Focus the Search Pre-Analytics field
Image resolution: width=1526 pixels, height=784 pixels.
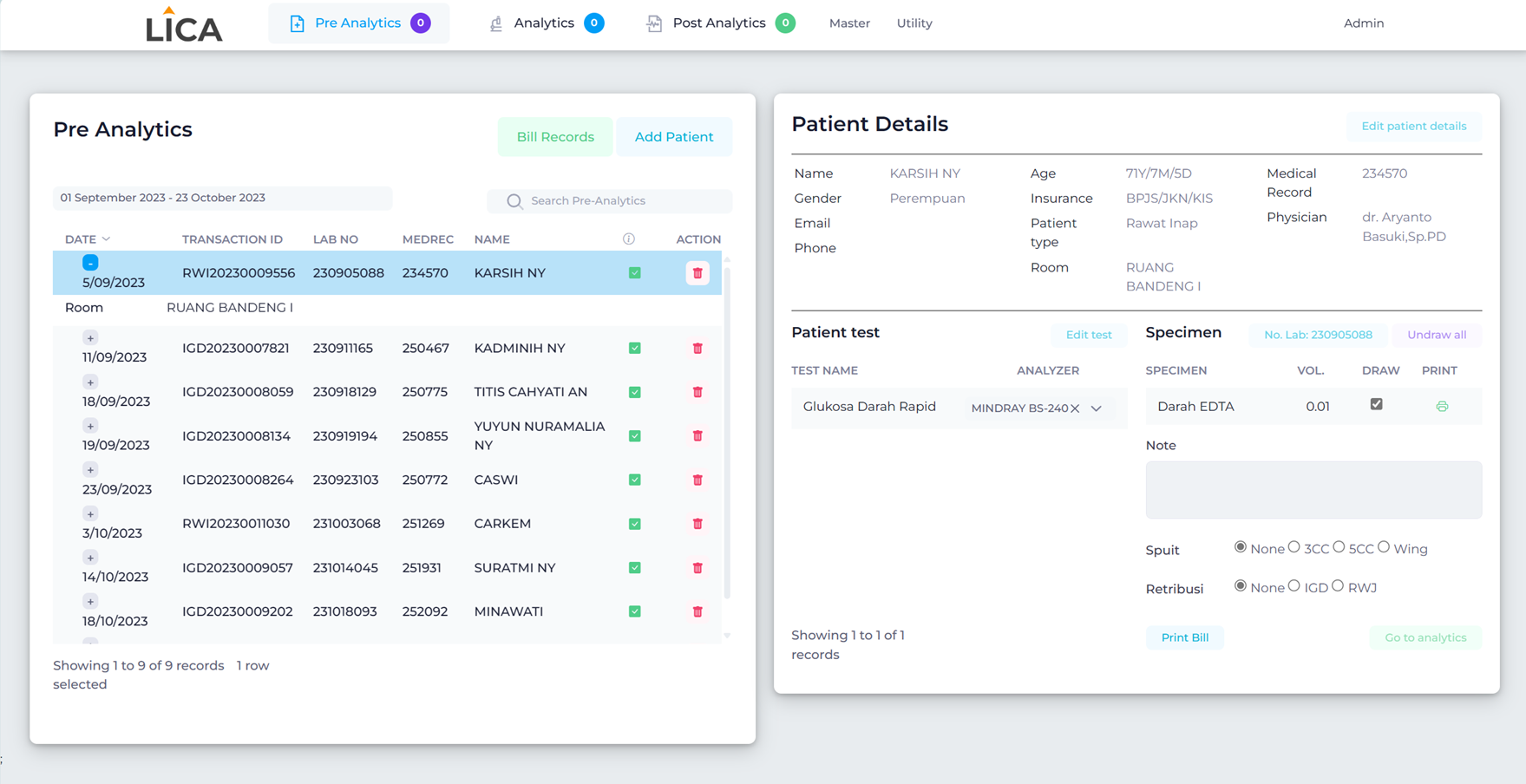(x=610, y=201)
